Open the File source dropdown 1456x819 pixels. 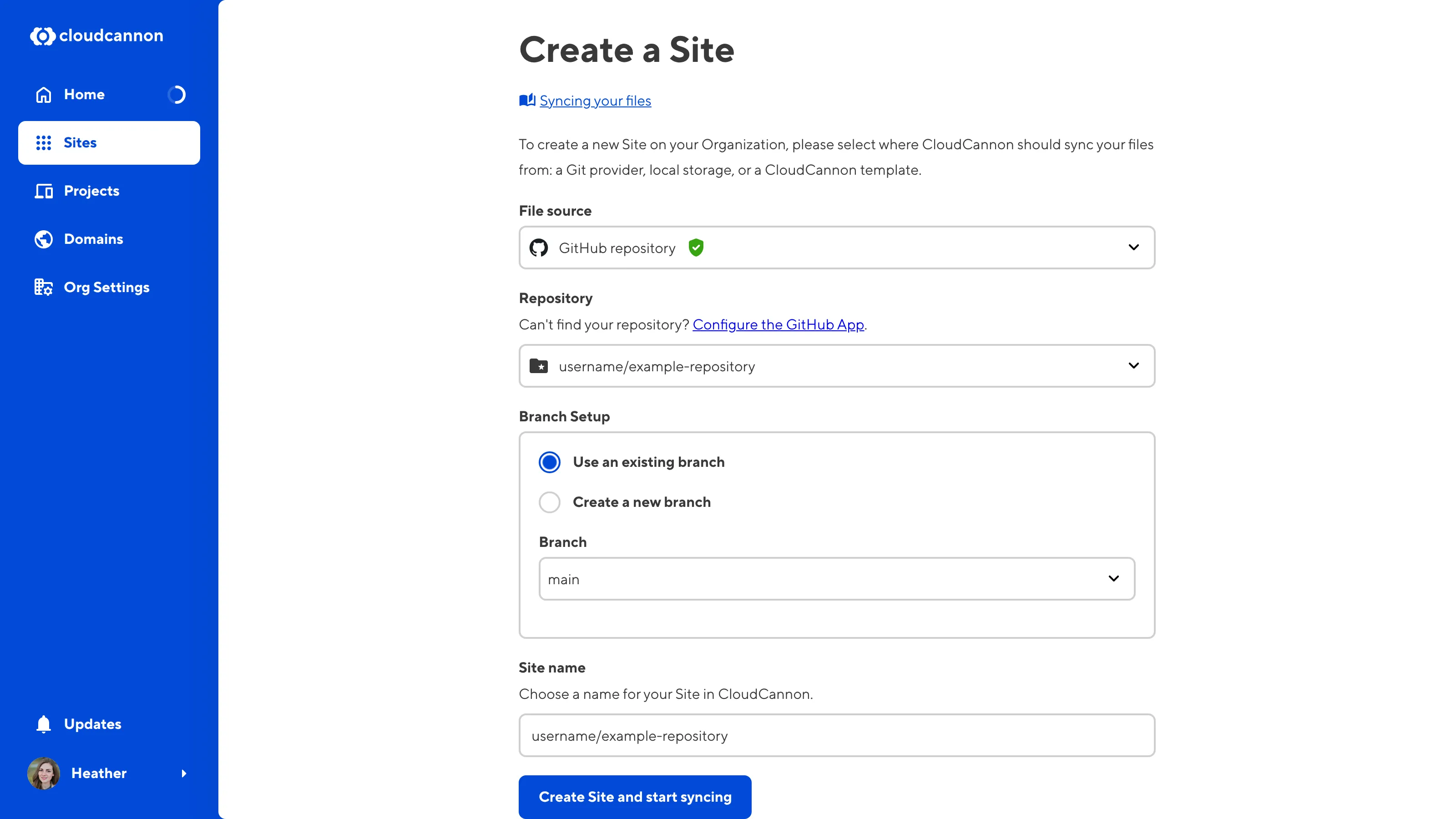click(x=1134, y=248)
